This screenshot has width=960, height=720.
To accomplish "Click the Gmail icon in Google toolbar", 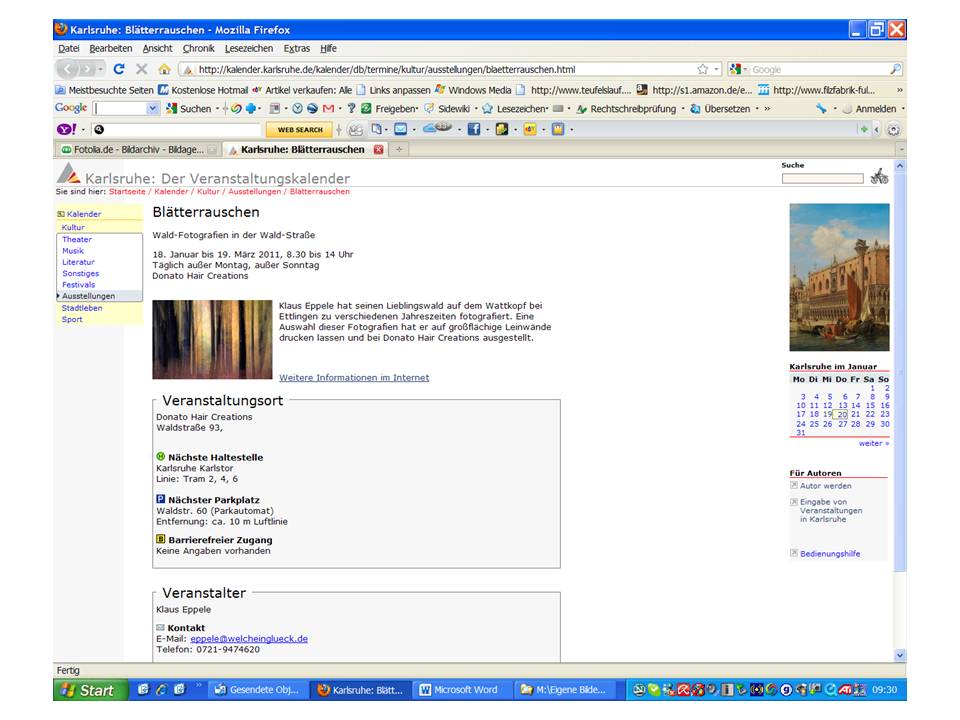I will coord(328,108).
